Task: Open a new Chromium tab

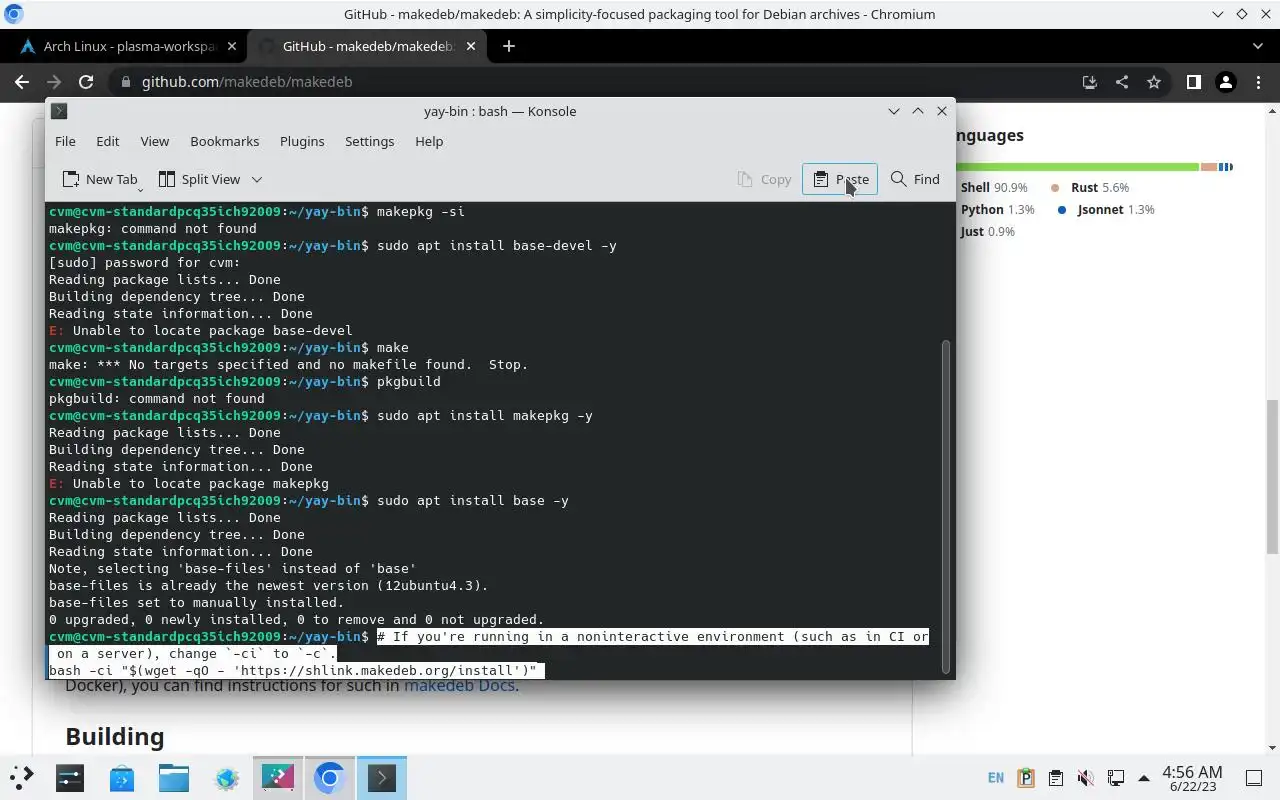Action: [x=509, y=46]
